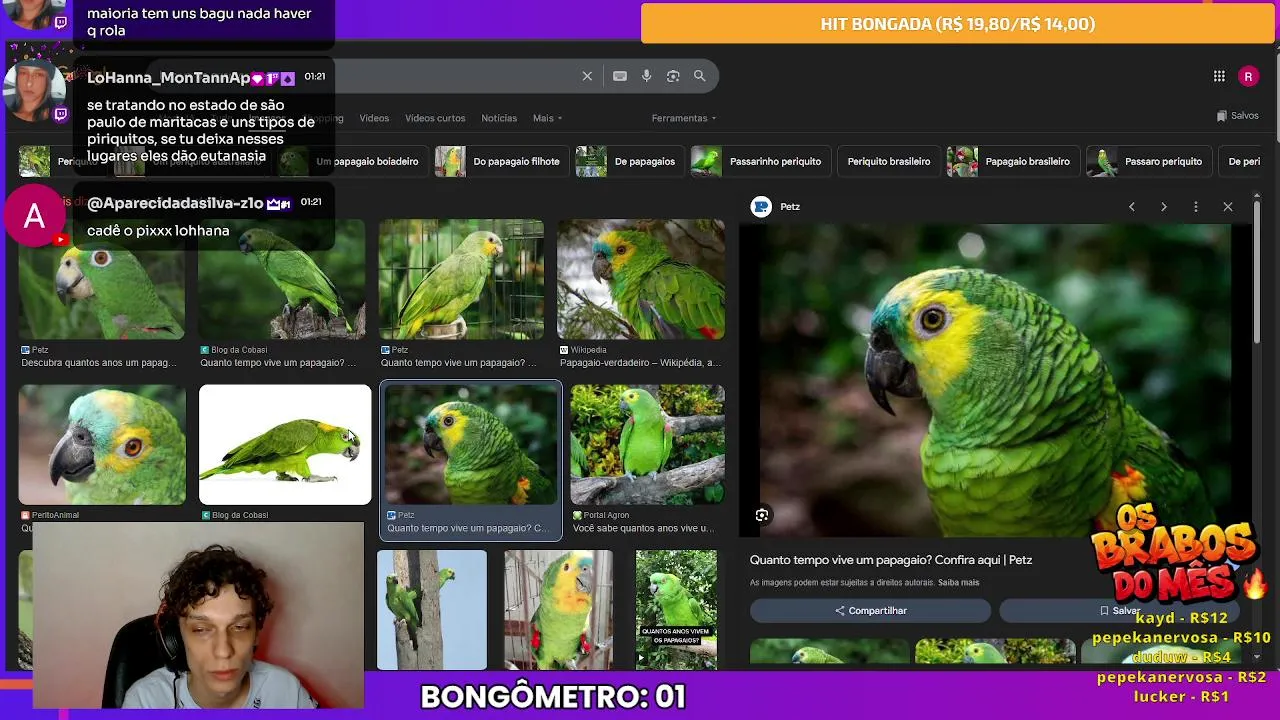Go to previous image in preview panel

pyautogui.click(x=1132, y=207)
